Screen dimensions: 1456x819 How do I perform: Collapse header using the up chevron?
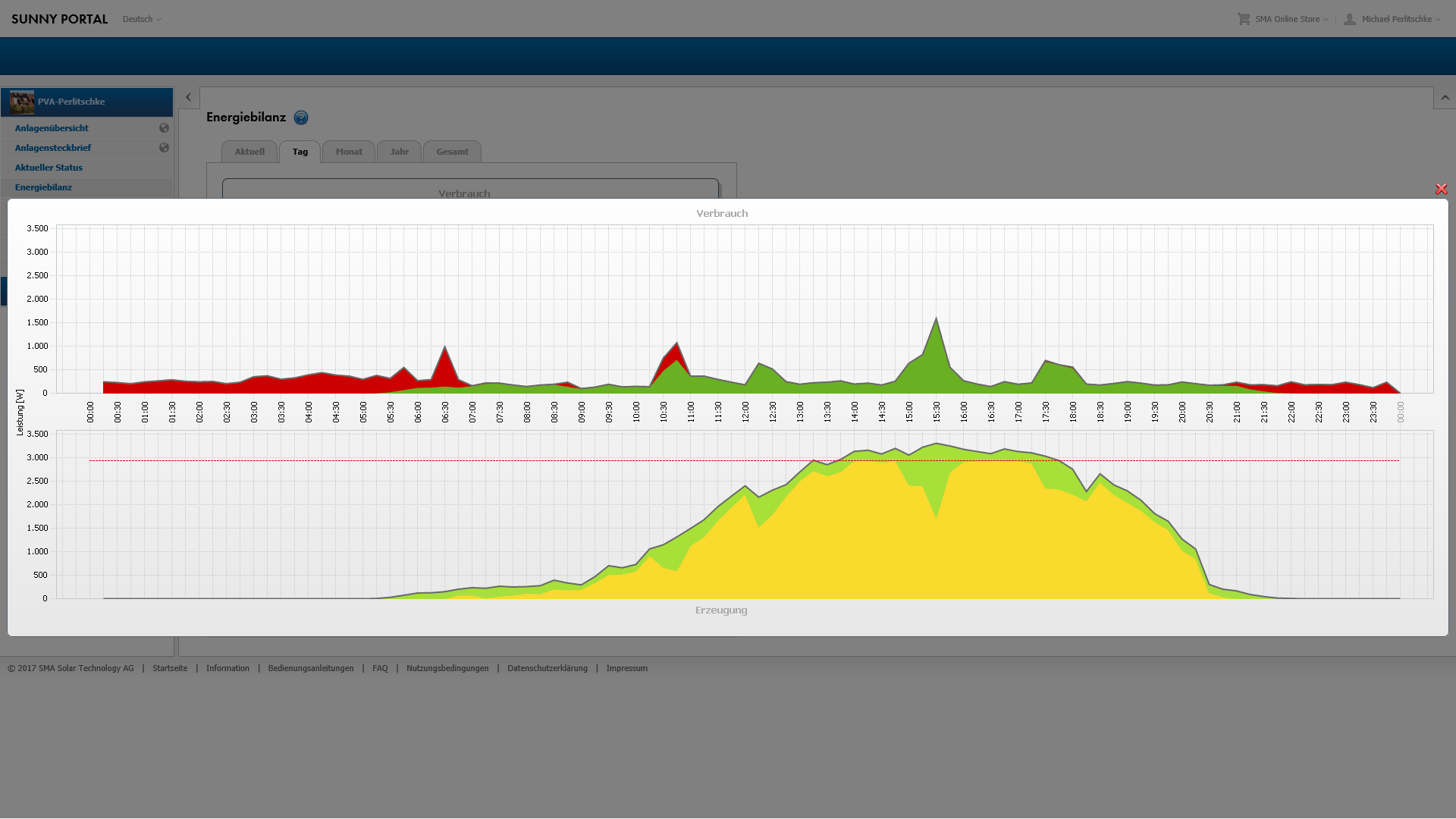tap(1445, 98)
